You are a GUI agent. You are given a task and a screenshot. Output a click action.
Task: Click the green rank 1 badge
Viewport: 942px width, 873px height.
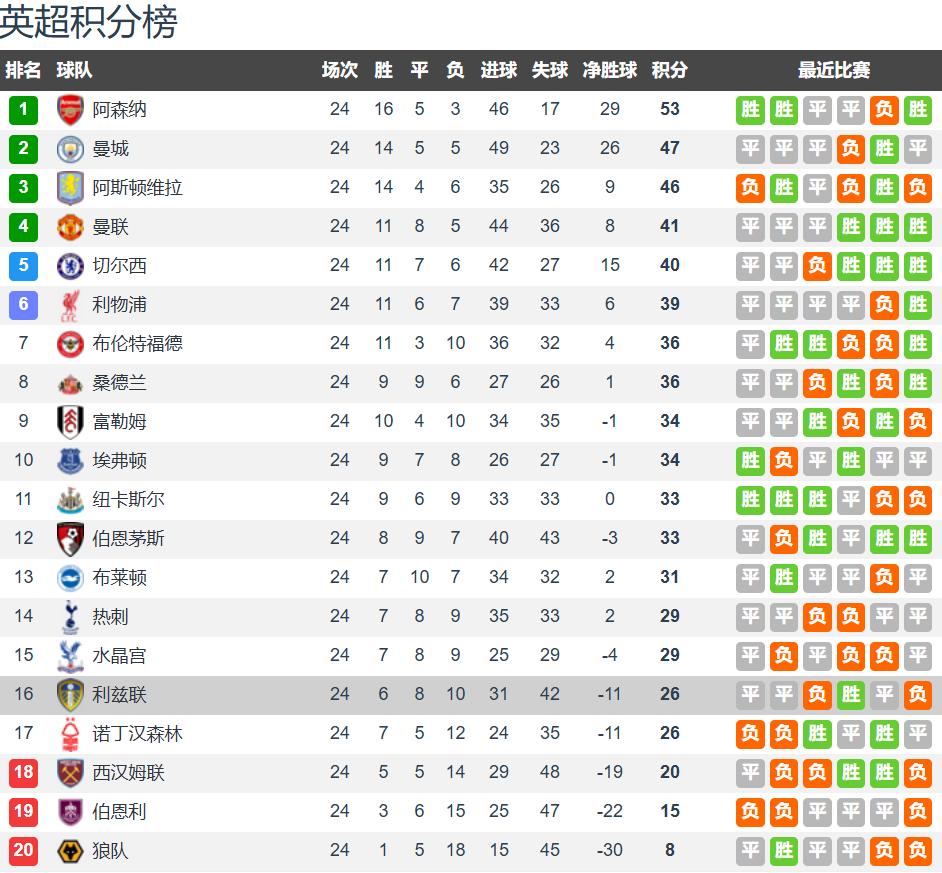pyautogui.click(x=23, y=109)
